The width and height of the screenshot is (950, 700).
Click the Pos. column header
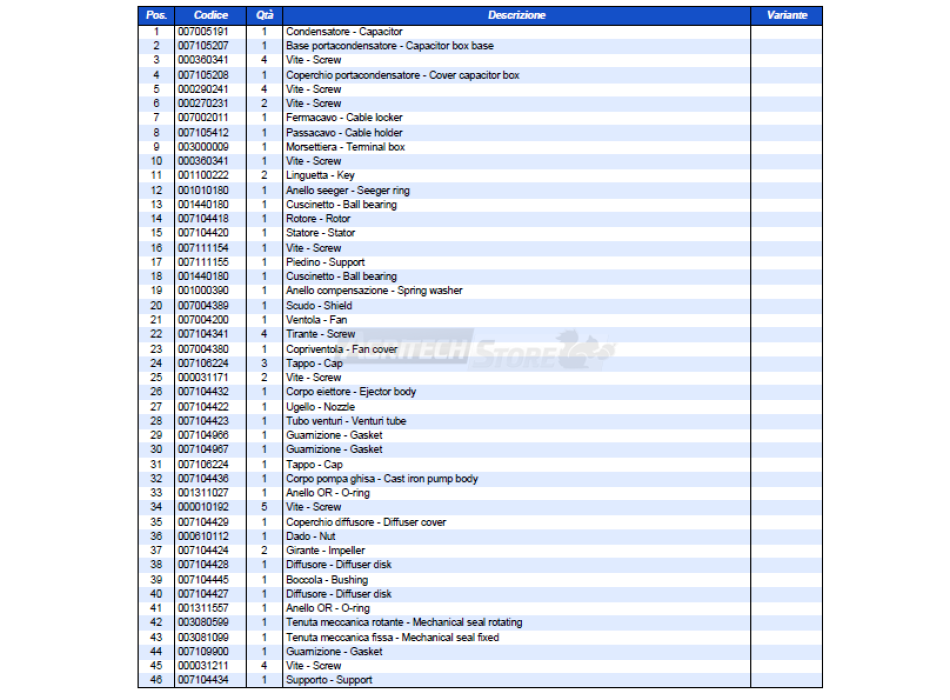[x=156, y=16]
